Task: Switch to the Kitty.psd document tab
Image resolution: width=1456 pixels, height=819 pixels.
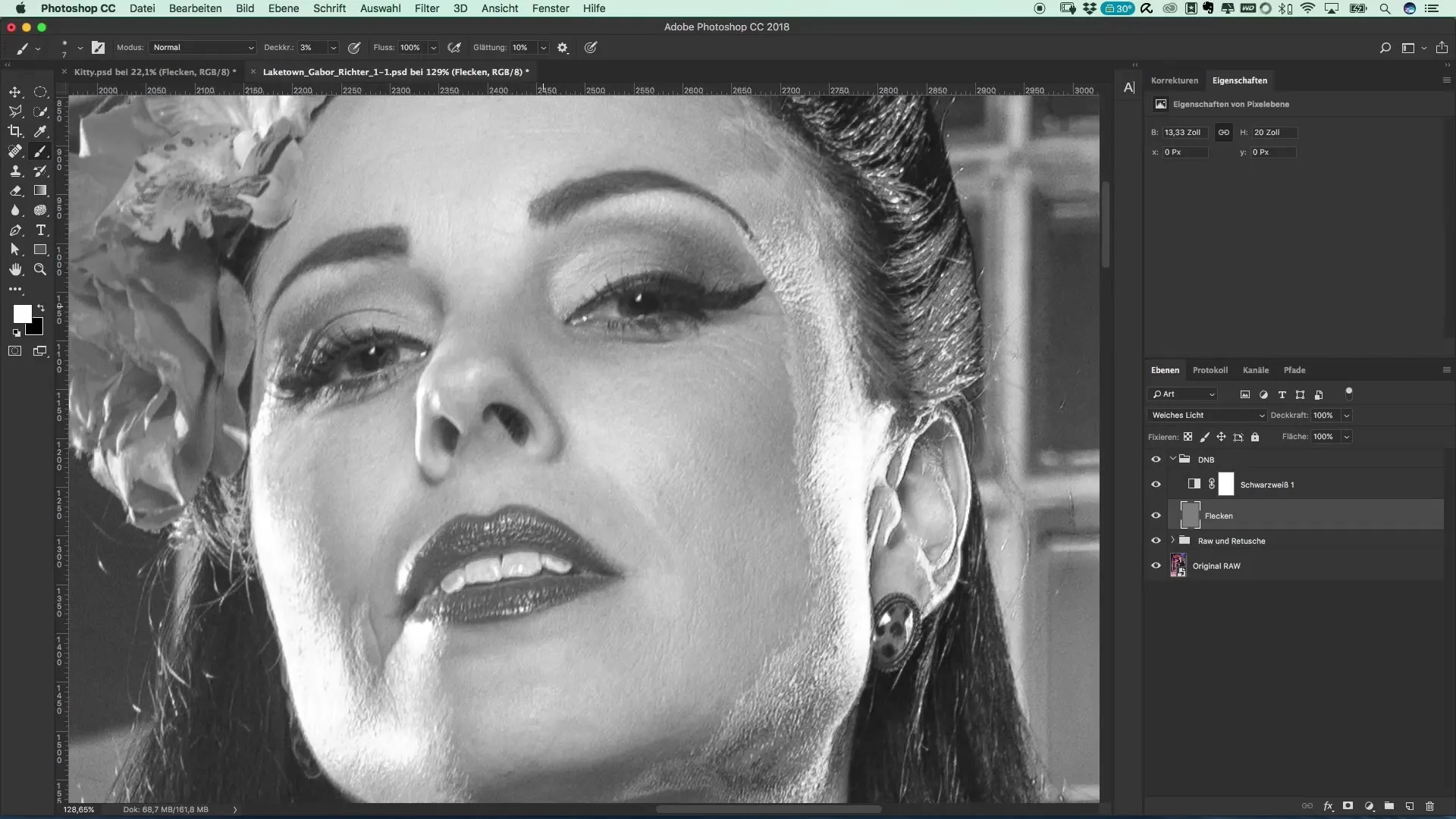Action: (155, 72)
